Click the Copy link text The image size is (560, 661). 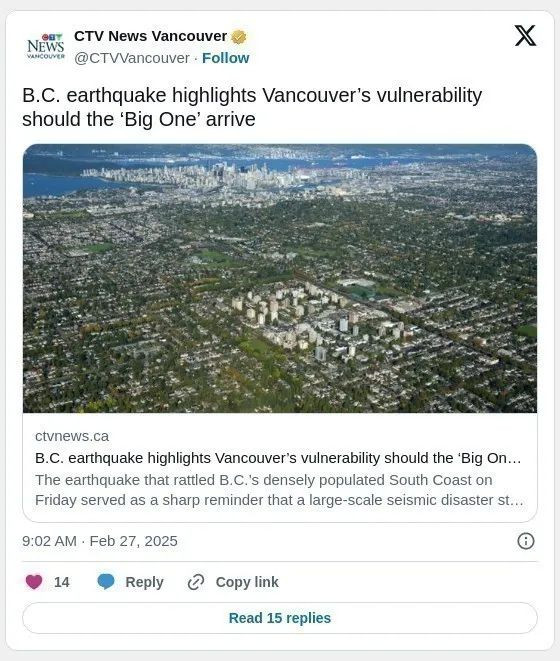tap(247, 582)
